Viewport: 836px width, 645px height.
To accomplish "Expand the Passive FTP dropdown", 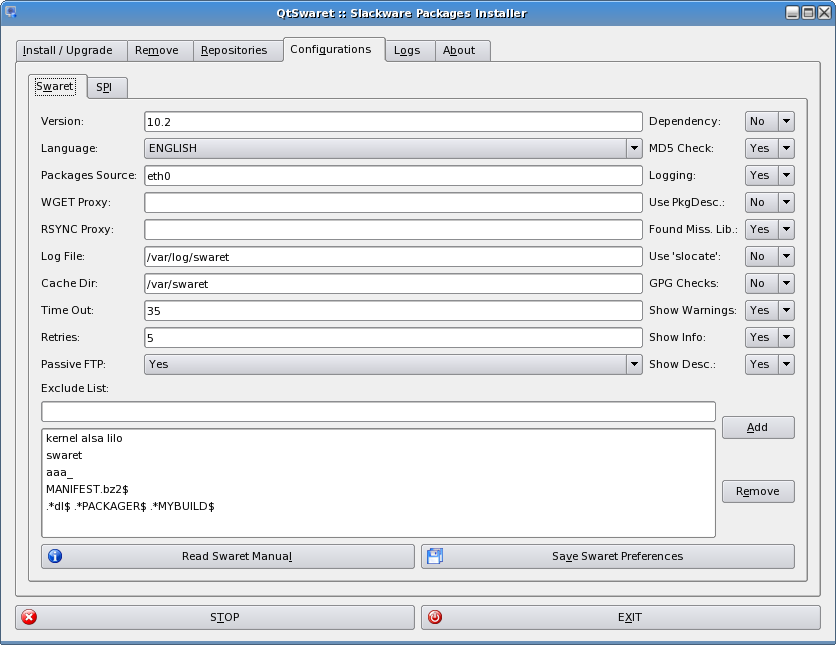I will pos(393,364).
